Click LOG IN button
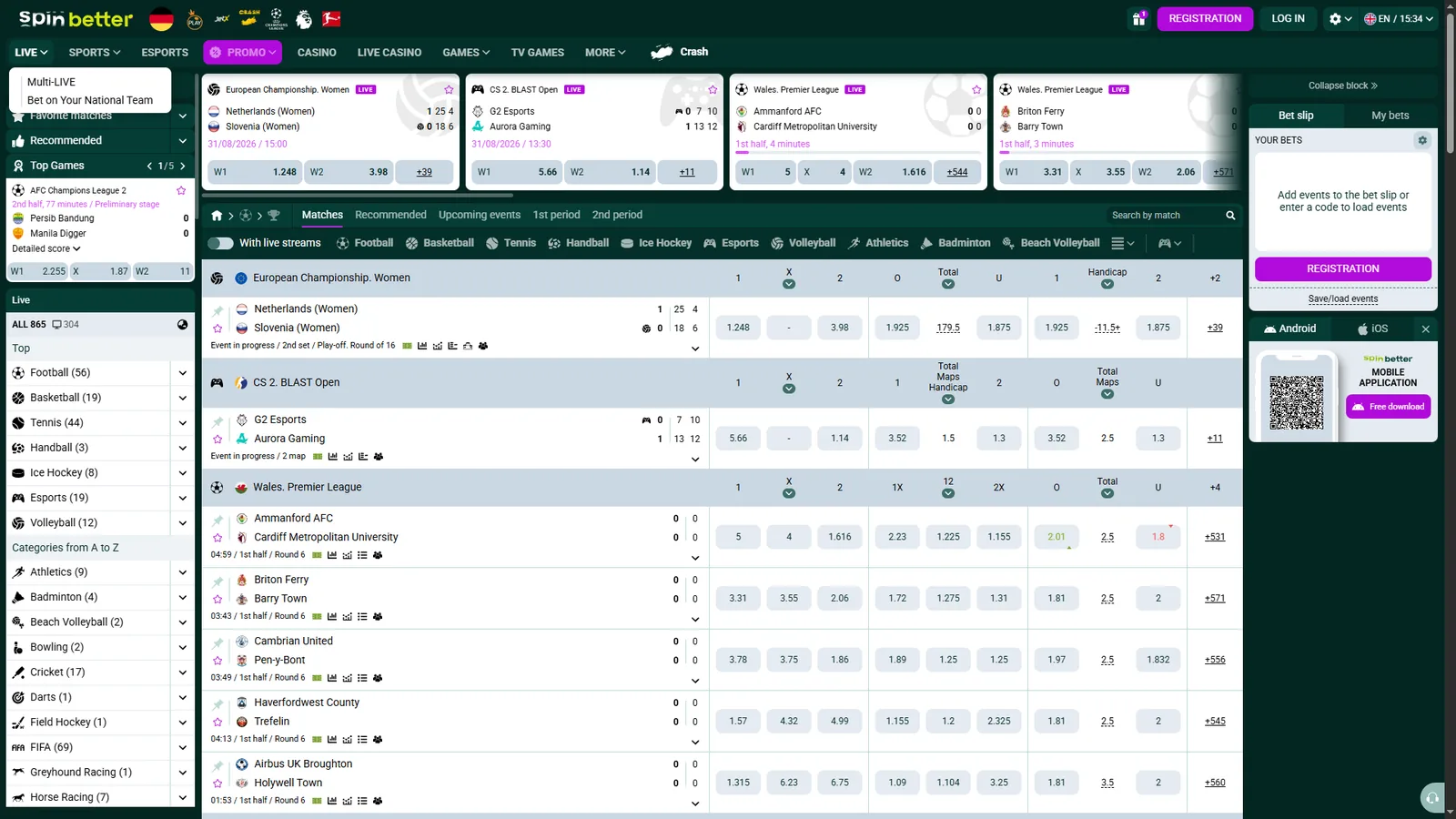This screenshot has width=1456, height=819. [x=1288, y=18]
